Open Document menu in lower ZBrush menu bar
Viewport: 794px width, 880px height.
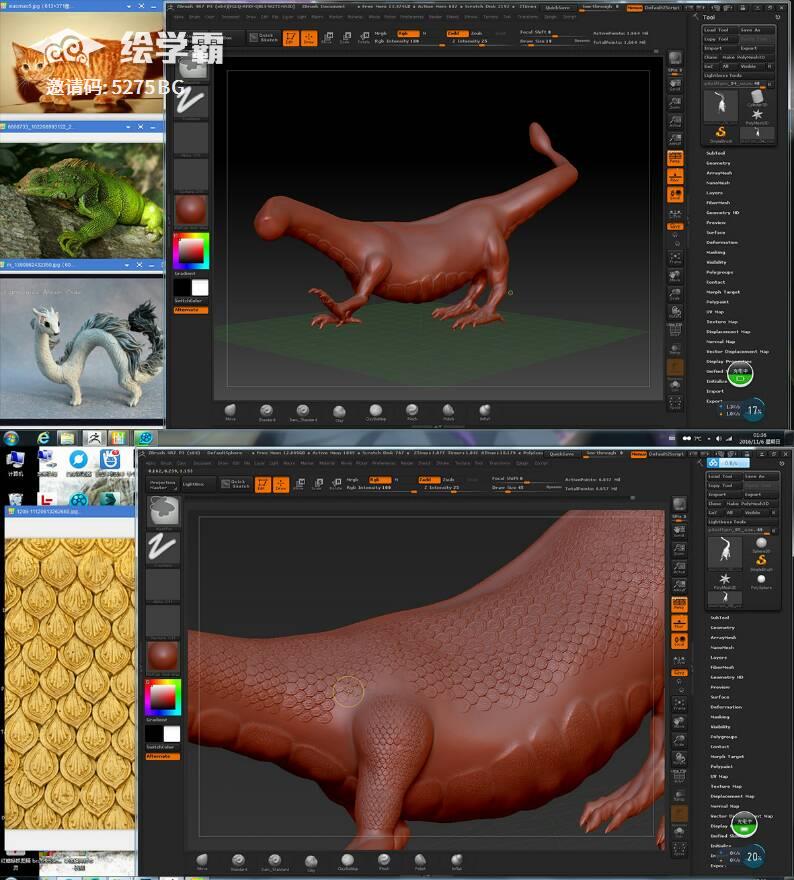(x=202, y=464)
